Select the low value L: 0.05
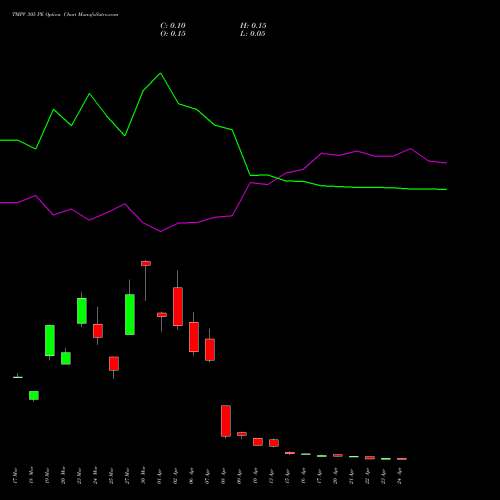This screenshot has height=500, width=500. pos(253,34)
